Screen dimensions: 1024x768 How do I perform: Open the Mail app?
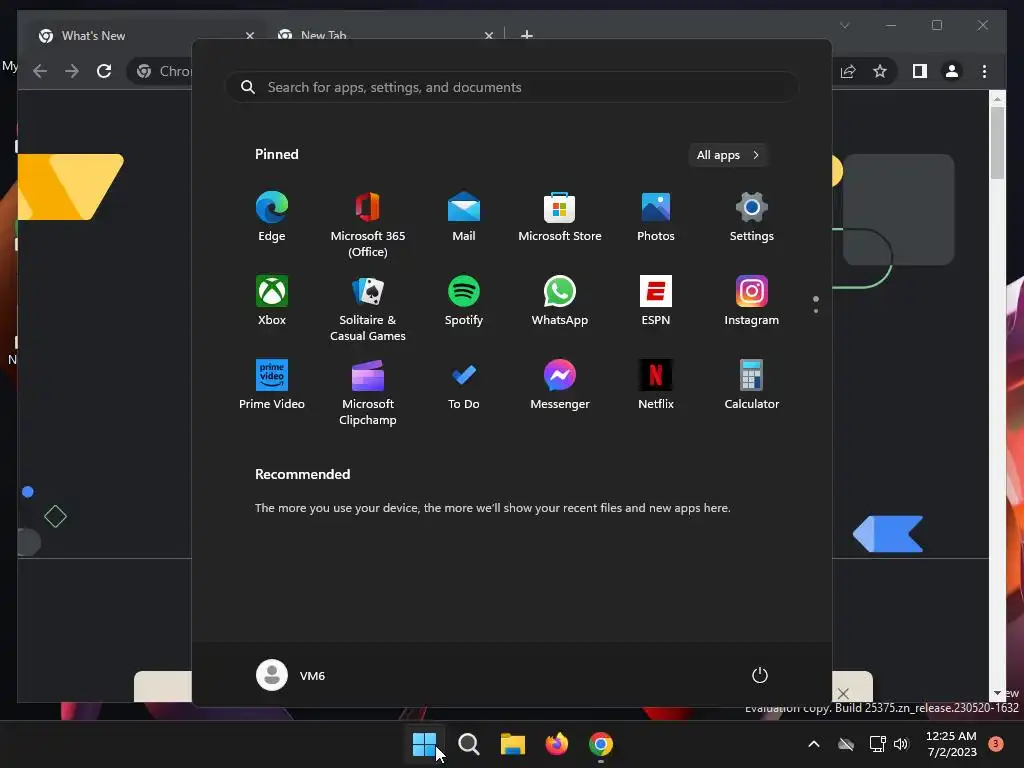tap(464, 217)
